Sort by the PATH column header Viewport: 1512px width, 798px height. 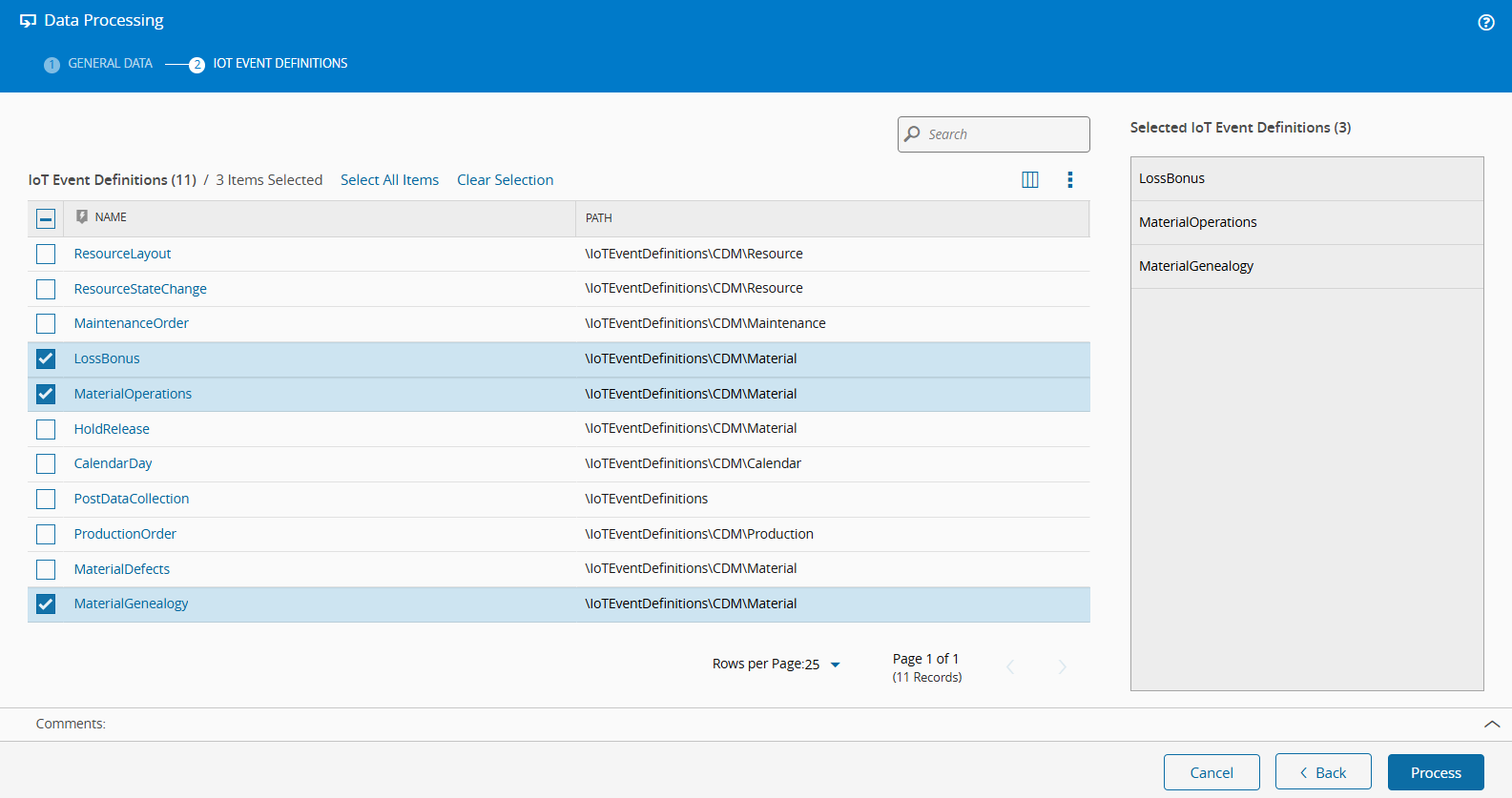tap(599, 218)
